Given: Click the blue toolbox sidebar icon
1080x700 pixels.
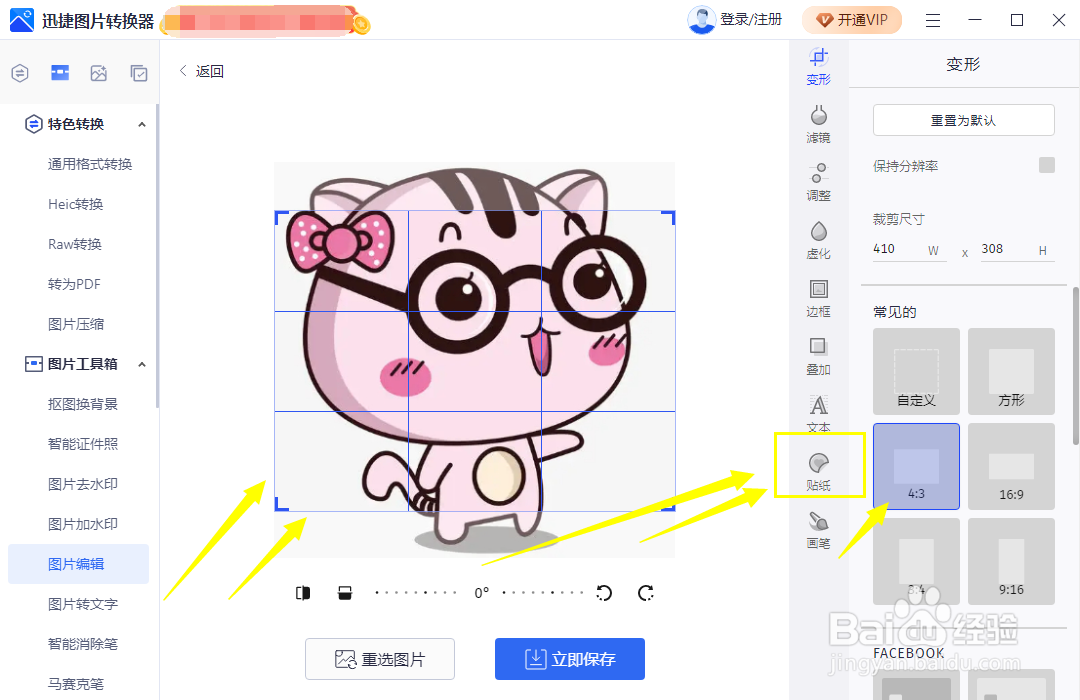Looking at the screenshot, I should 60,72.
